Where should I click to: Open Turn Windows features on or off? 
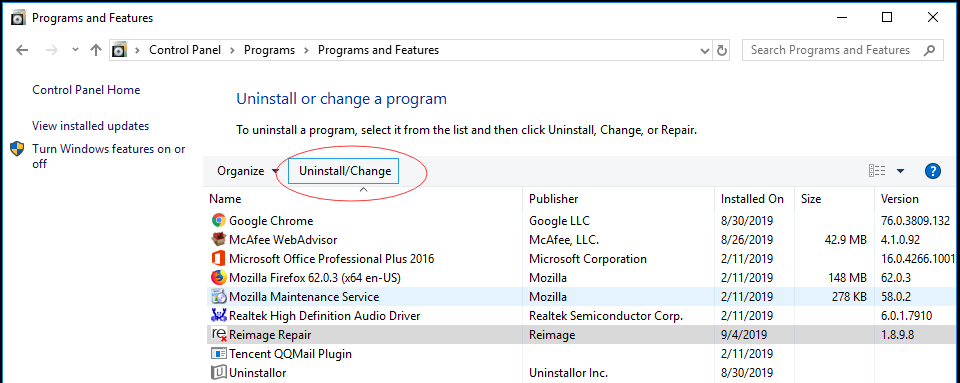(109, 156)
